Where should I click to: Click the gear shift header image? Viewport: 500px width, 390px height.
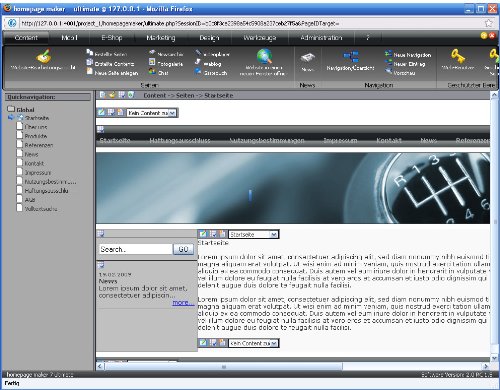click(x=293, y=188)
